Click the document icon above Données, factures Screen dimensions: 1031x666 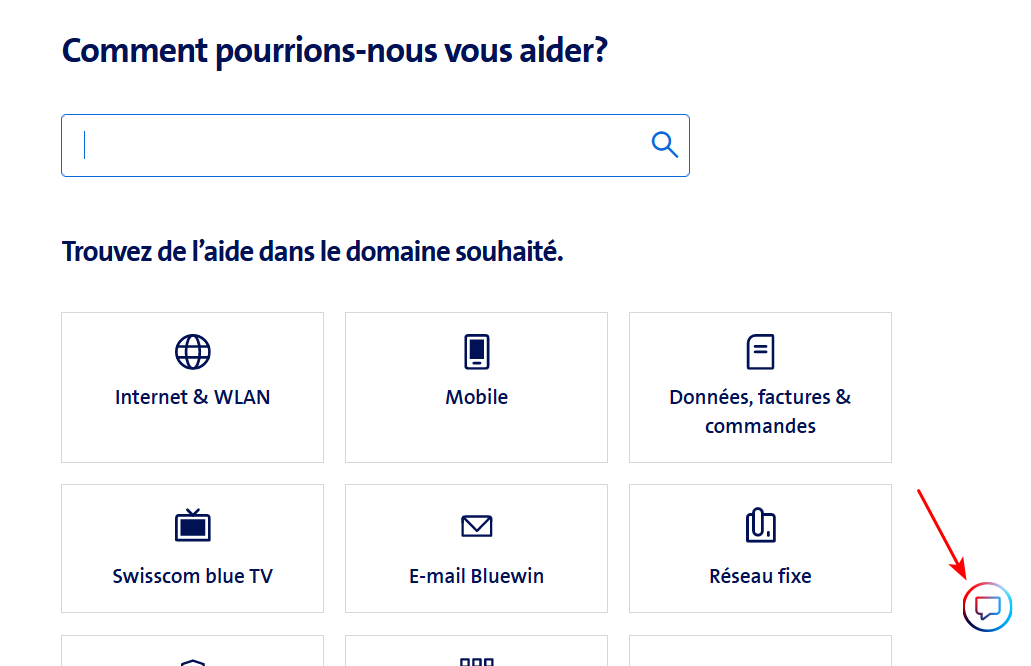coord(760,352)
